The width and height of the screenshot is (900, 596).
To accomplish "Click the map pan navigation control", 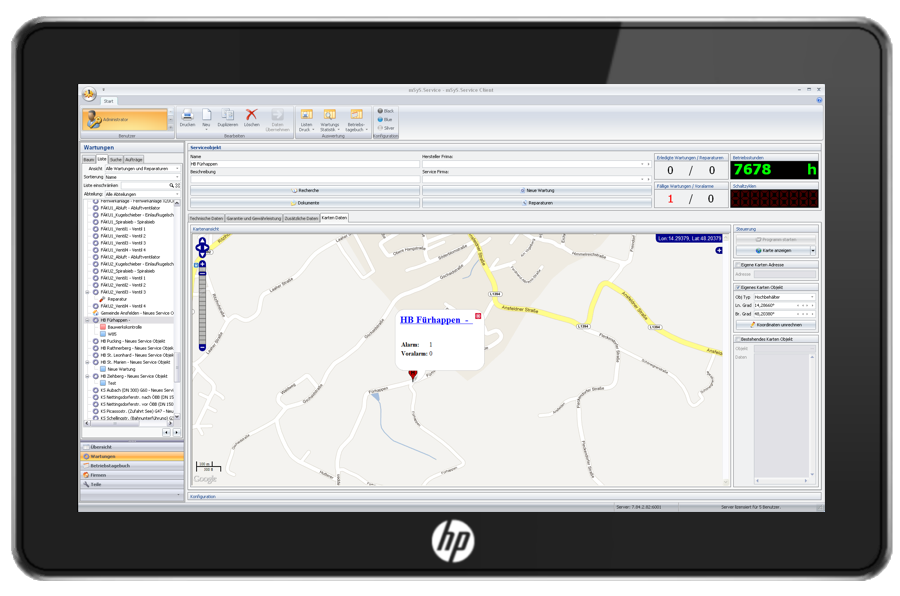I will click(x=202, y=247).
